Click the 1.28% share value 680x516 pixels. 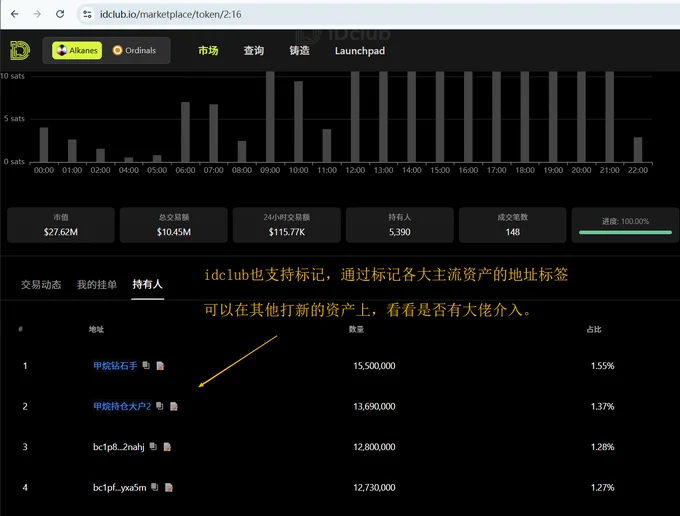pyautogui.click(x=602, y=447)
